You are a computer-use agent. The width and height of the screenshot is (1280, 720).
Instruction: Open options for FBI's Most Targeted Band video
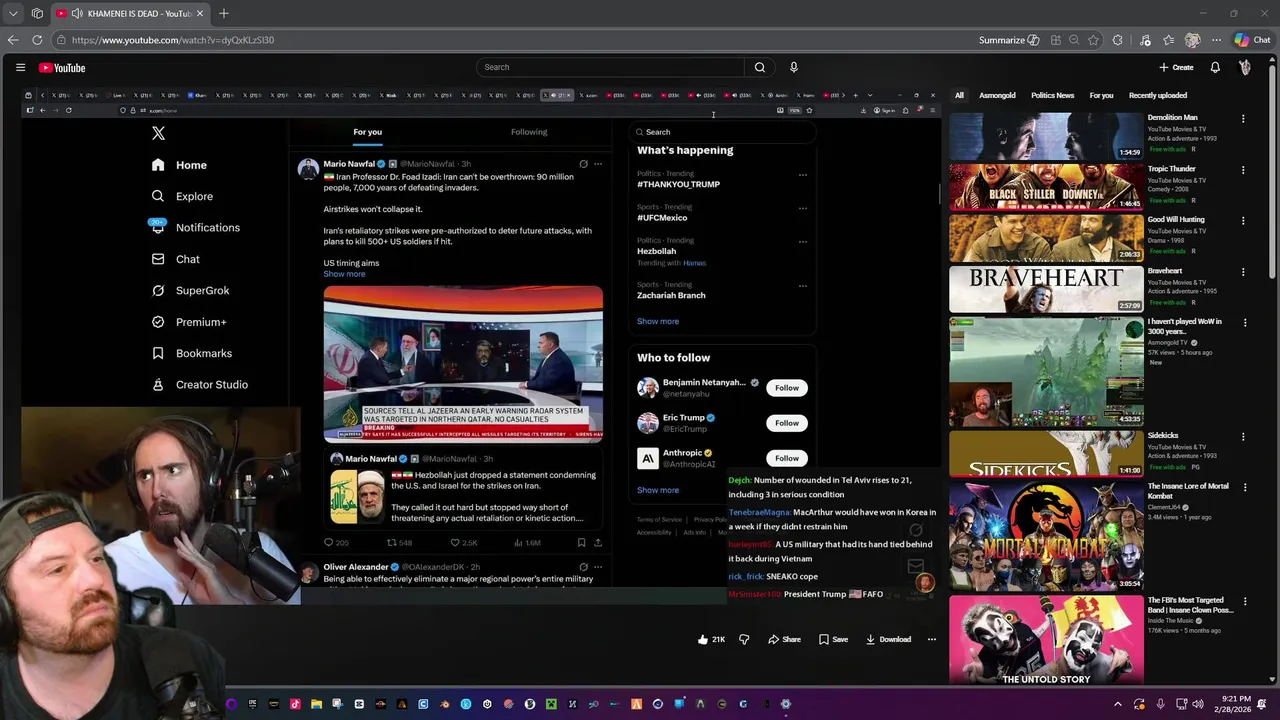pos(1243,602)
